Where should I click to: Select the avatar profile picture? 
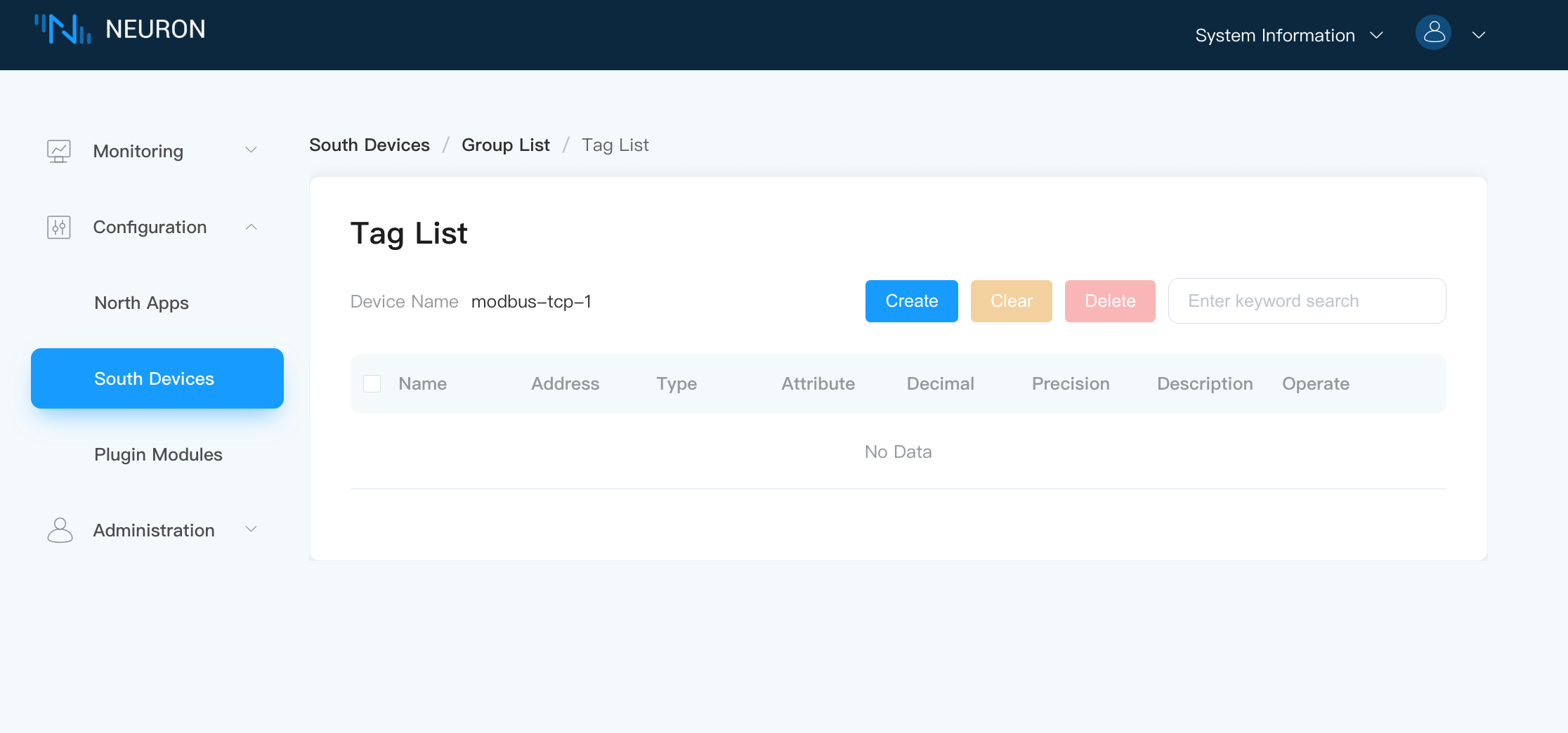point(1433,32)
